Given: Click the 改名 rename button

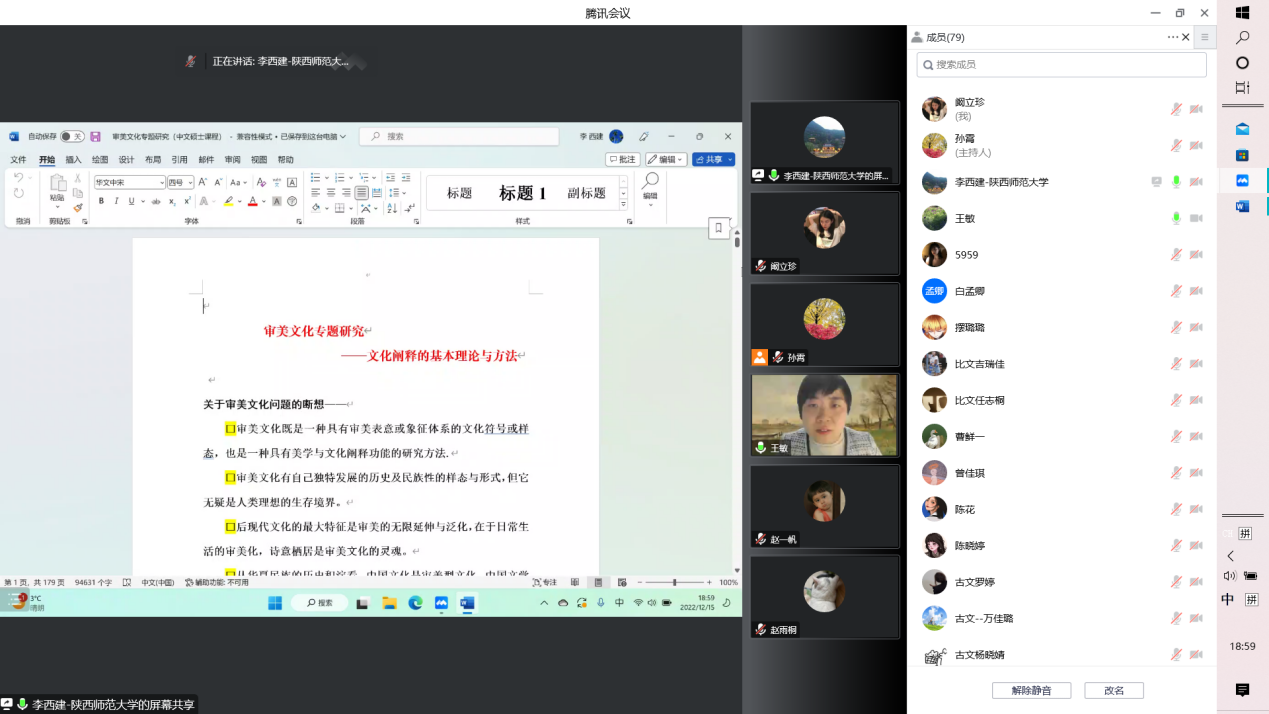Looking at the screenshot, I should 1113,690.
